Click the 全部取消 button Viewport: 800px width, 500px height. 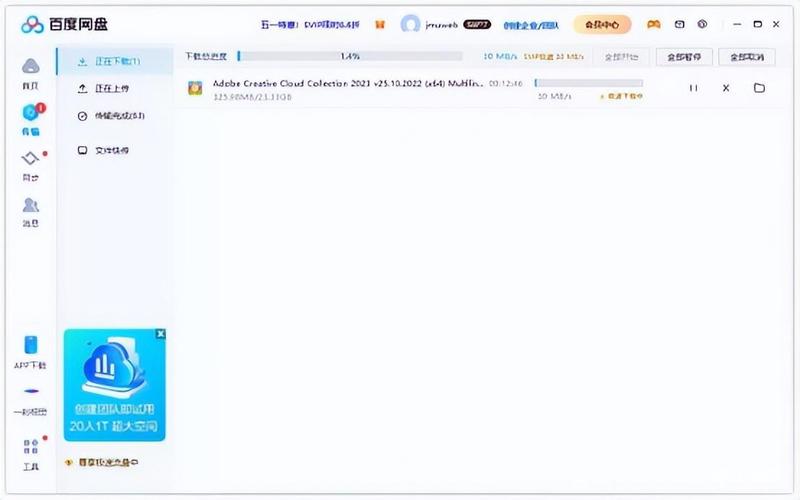(747, 57)
